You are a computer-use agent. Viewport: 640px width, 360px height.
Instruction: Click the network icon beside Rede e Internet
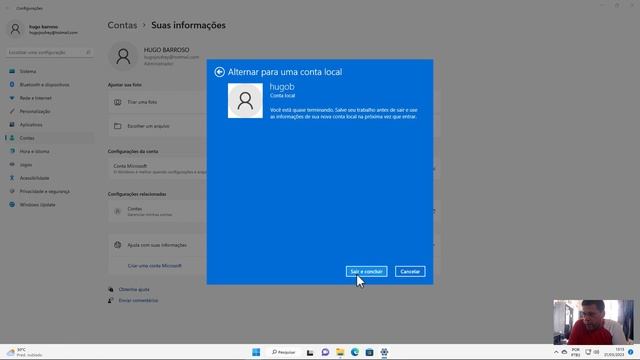click(12, 98)
